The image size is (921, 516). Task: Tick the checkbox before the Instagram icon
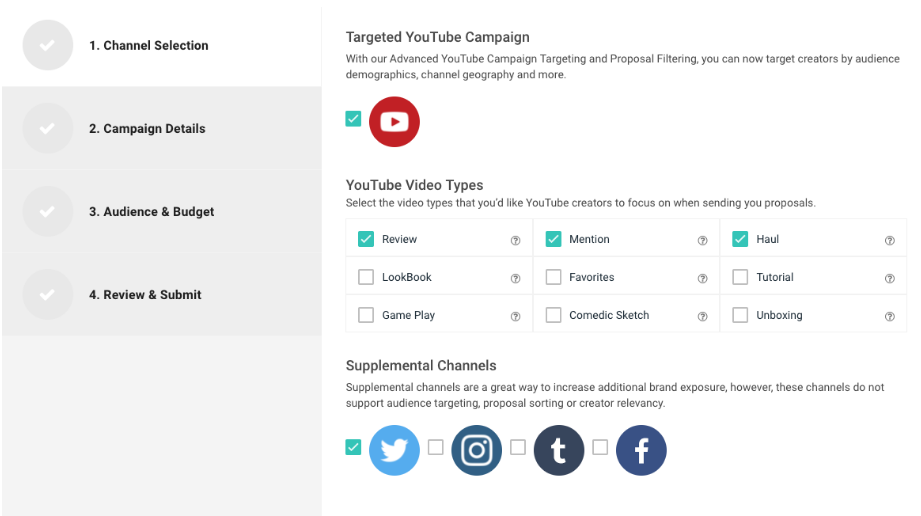(x=435, y=447)
